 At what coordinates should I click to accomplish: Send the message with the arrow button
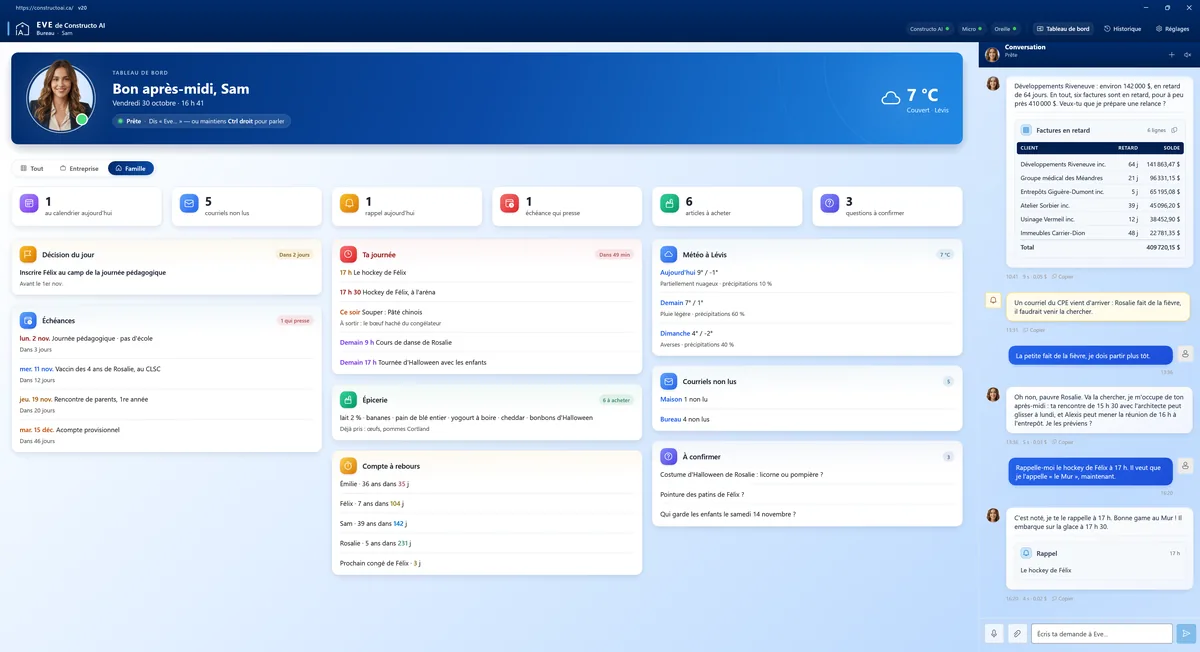[1186, 633]
